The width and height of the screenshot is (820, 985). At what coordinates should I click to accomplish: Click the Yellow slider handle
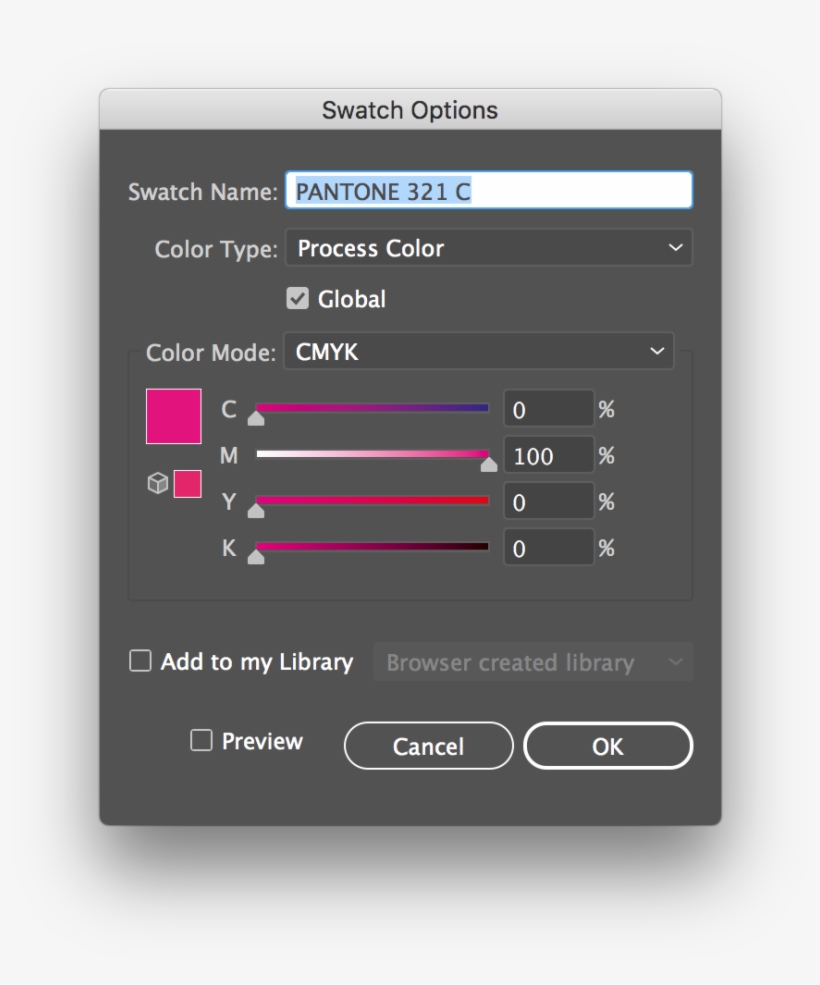[256, 510]
